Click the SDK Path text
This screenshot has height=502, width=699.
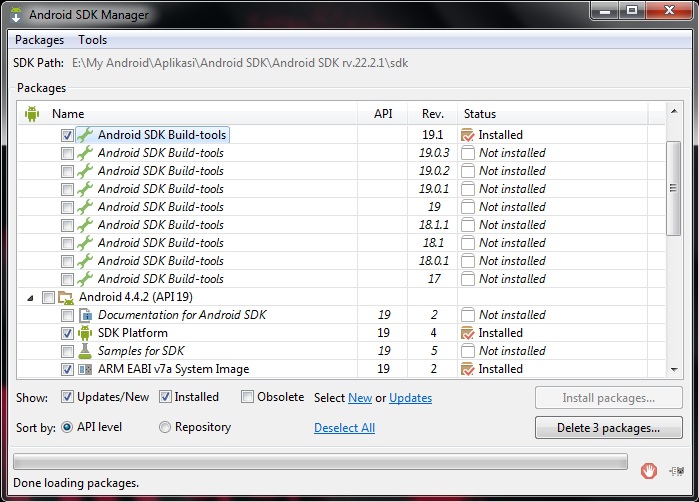(240, 63)
